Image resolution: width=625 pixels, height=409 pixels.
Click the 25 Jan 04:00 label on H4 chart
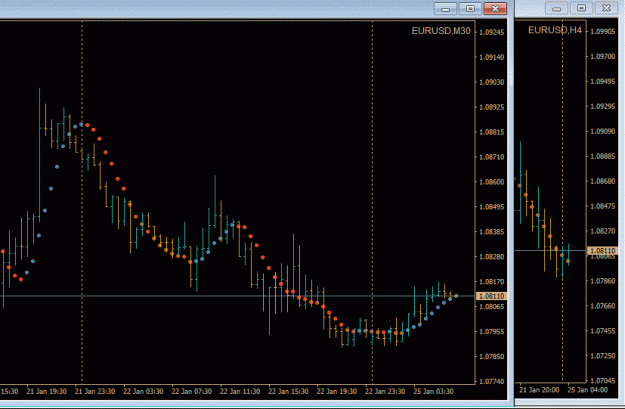(588, 390)
